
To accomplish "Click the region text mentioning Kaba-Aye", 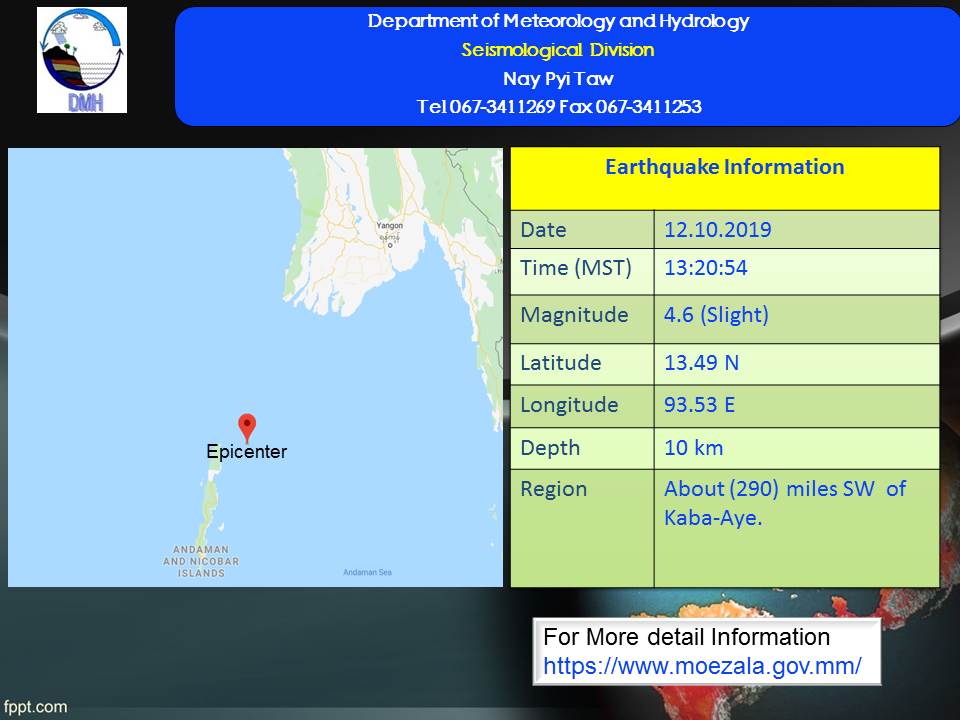I will click(784, 503).
